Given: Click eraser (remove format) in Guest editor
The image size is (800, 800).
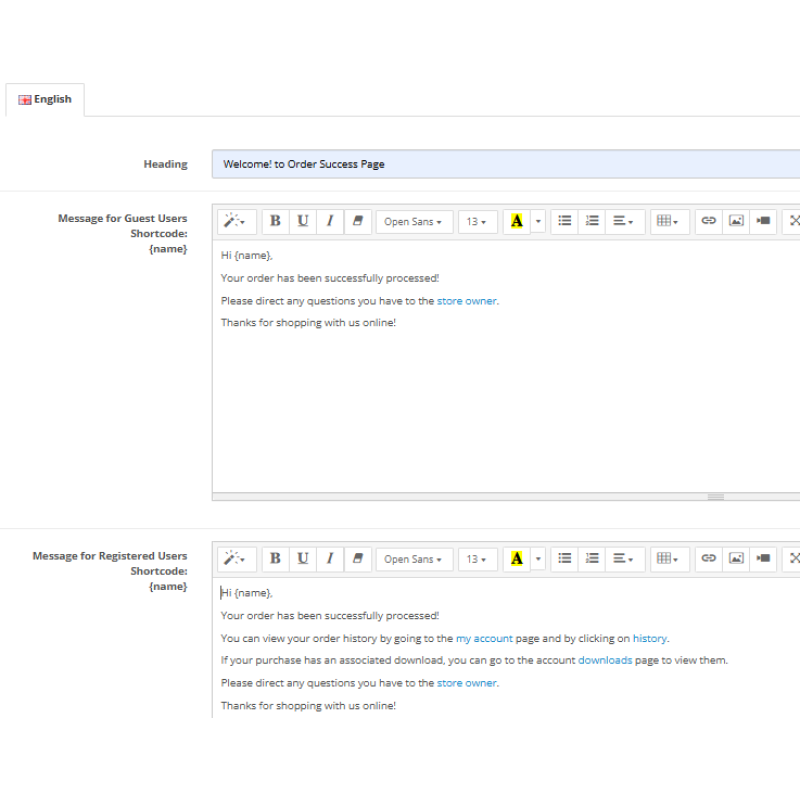Looking at the screenshot, I should pos(358,221).
